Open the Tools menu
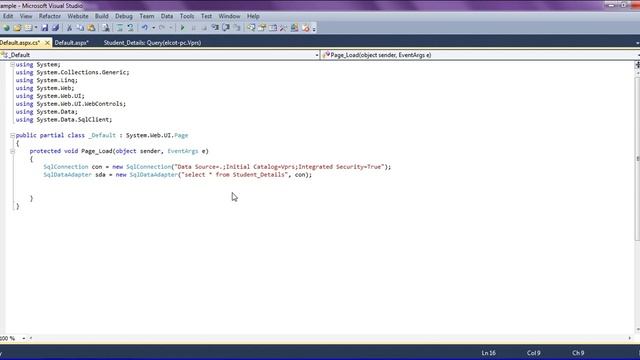This screenshot has height=360, width=640. [x=187, y=16]
